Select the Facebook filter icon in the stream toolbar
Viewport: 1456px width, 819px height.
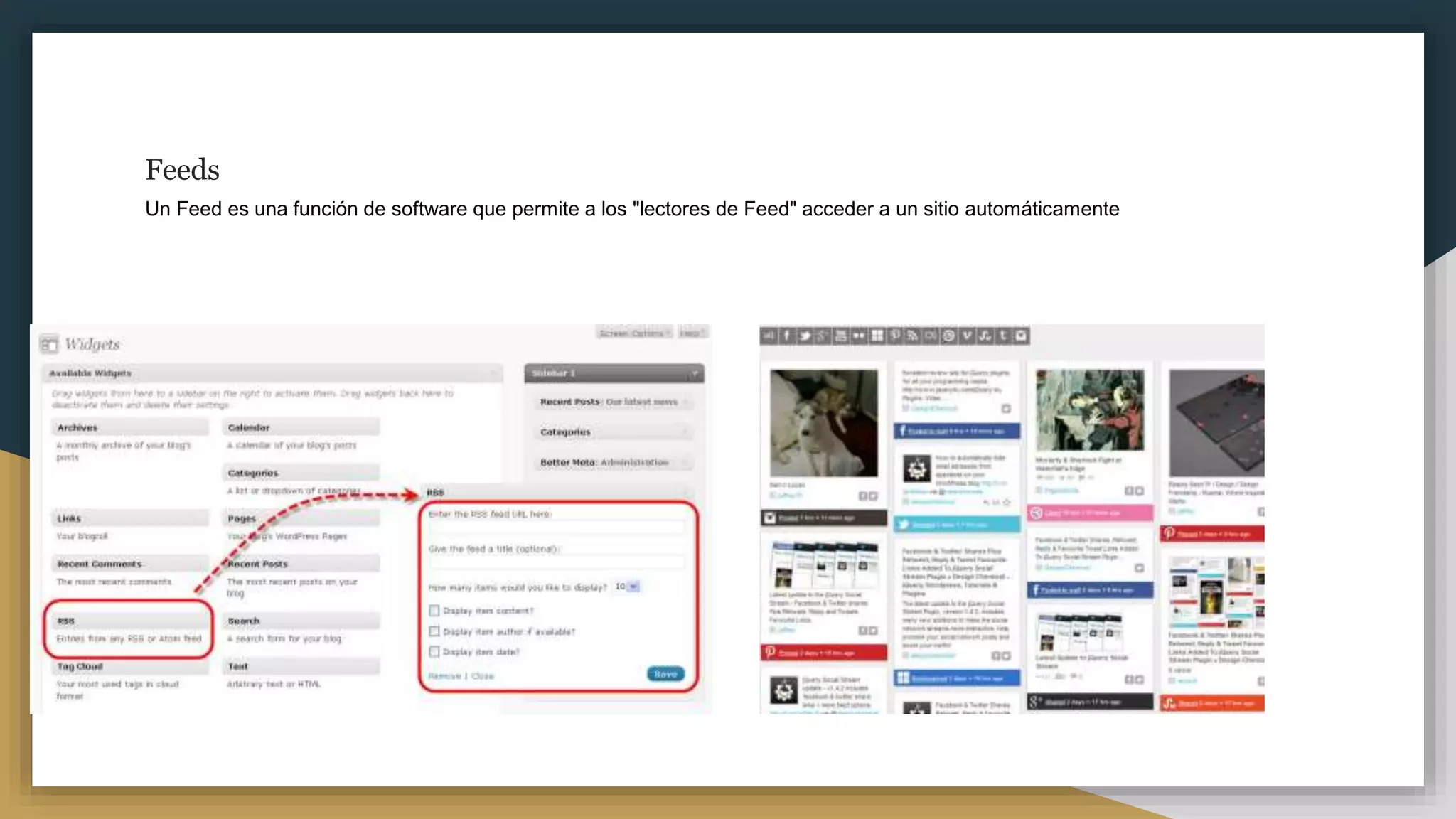pos(786,336)
